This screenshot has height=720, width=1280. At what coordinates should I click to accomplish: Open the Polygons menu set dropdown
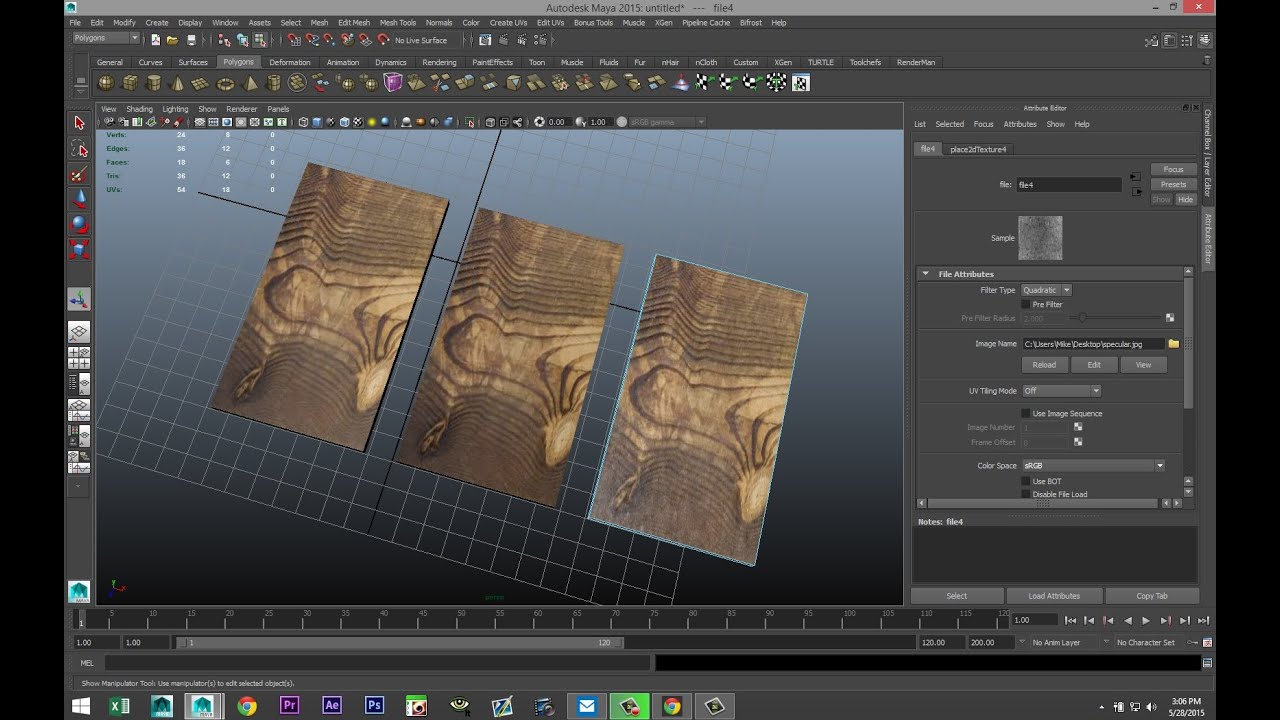click(x=106, y=39)
